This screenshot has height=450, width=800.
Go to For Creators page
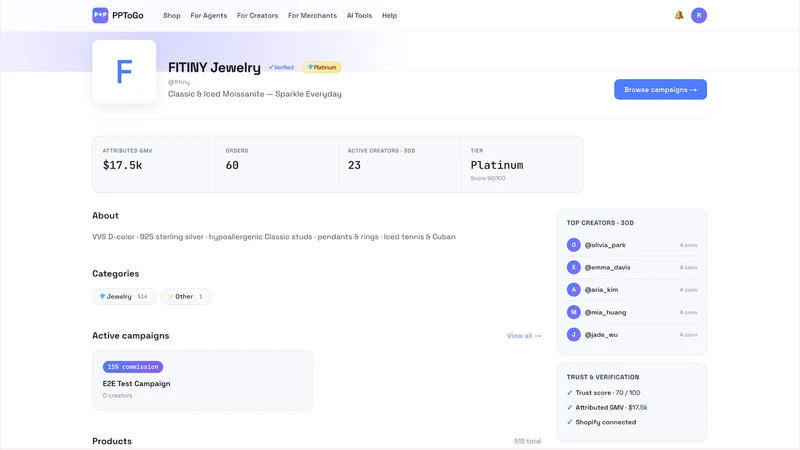[257, 15]
